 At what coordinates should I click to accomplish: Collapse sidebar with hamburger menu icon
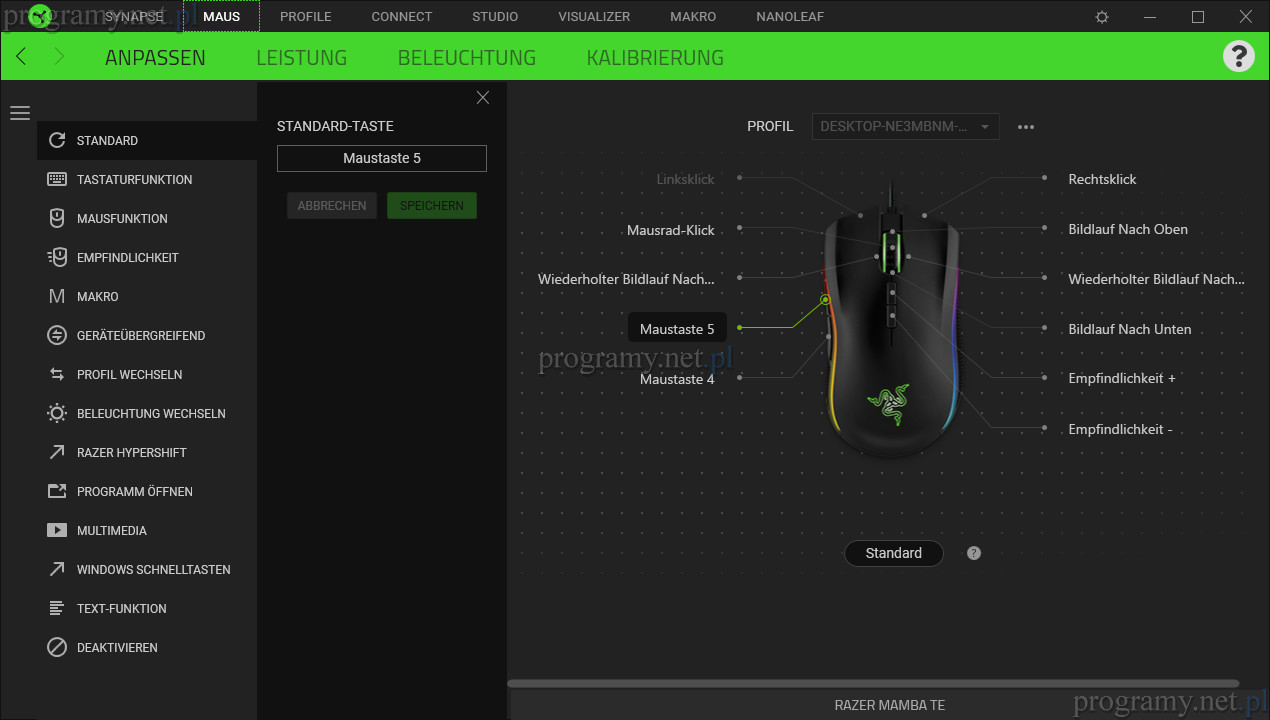20,113
